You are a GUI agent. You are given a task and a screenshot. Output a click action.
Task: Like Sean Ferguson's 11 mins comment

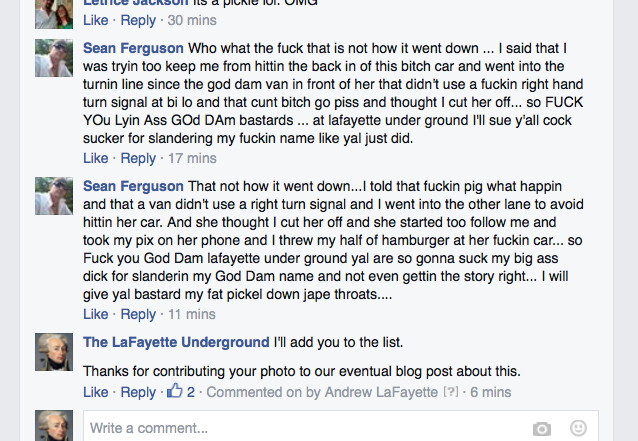coord(96,314)
